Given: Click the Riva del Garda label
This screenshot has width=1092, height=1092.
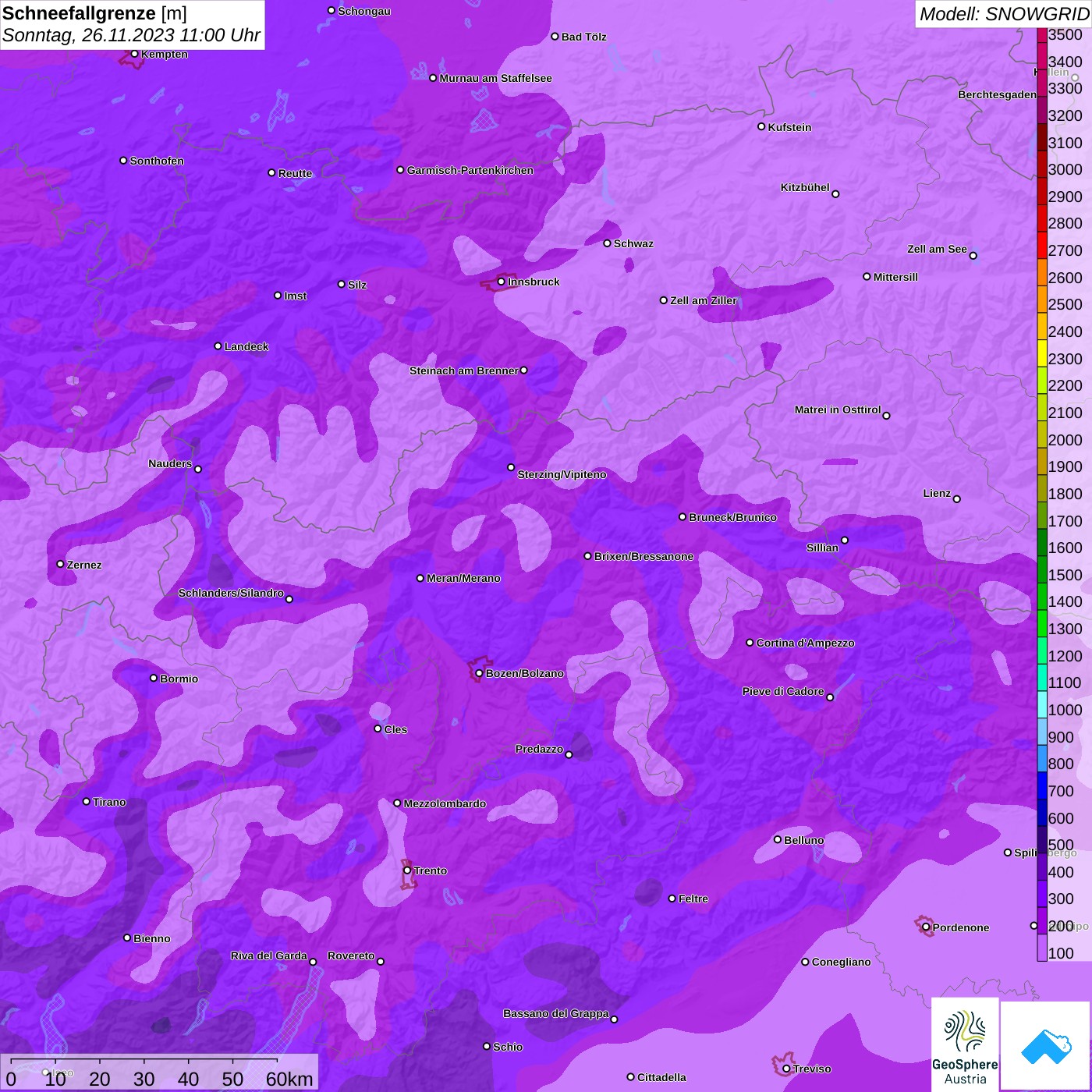Looking at the screenshot, I should (269, 955).
